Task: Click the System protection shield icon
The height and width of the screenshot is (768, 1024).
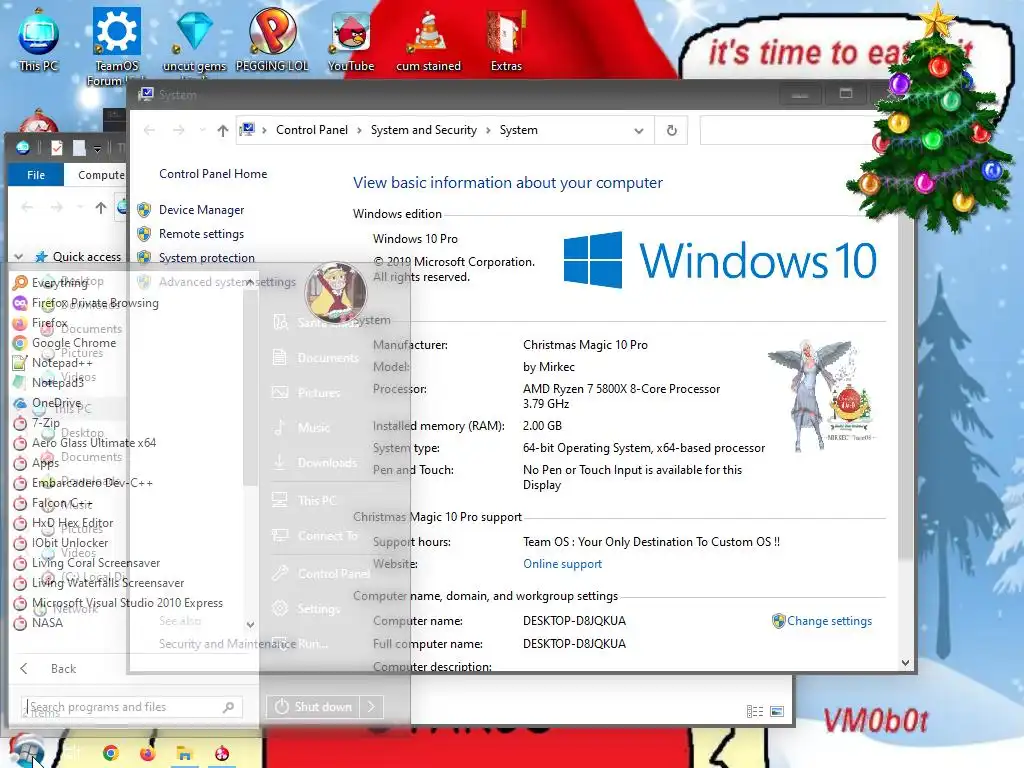Action: tap(144, 257)
